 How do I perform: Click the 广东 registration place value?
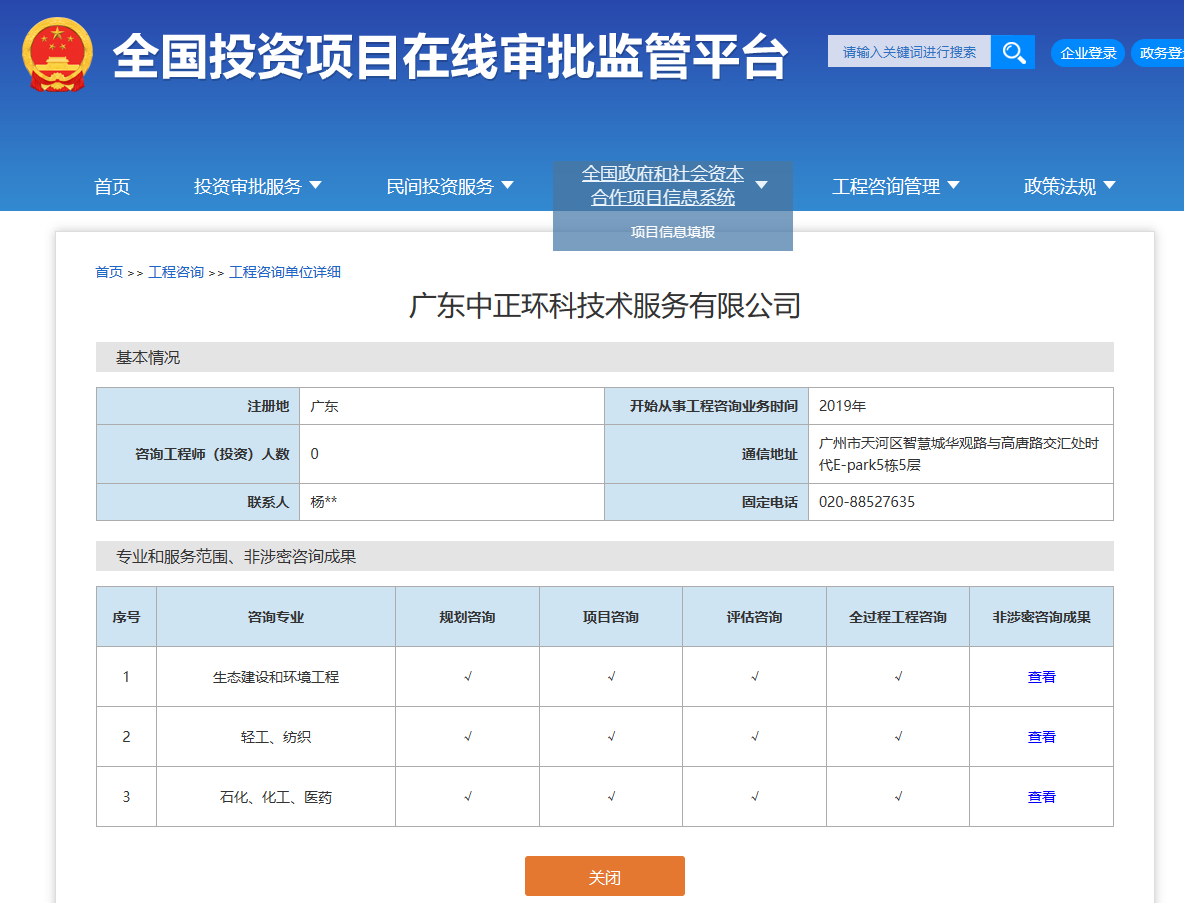(x=324, y=406)
